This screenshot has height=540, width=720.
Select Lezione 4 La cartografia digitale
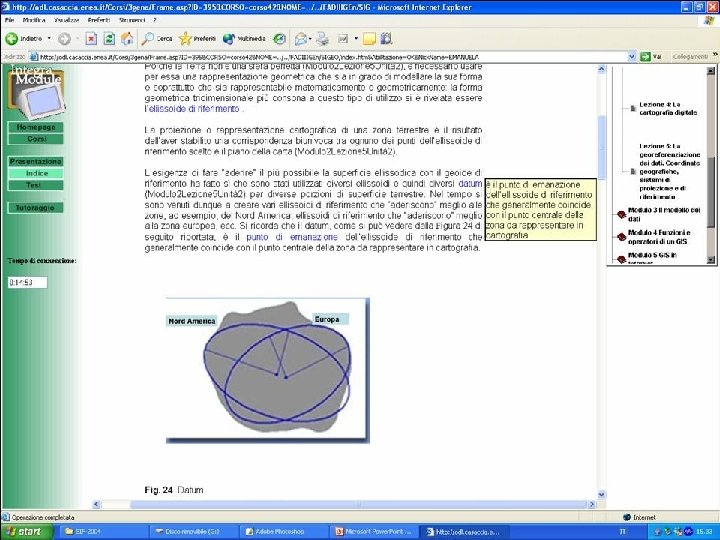click(668, 108)
